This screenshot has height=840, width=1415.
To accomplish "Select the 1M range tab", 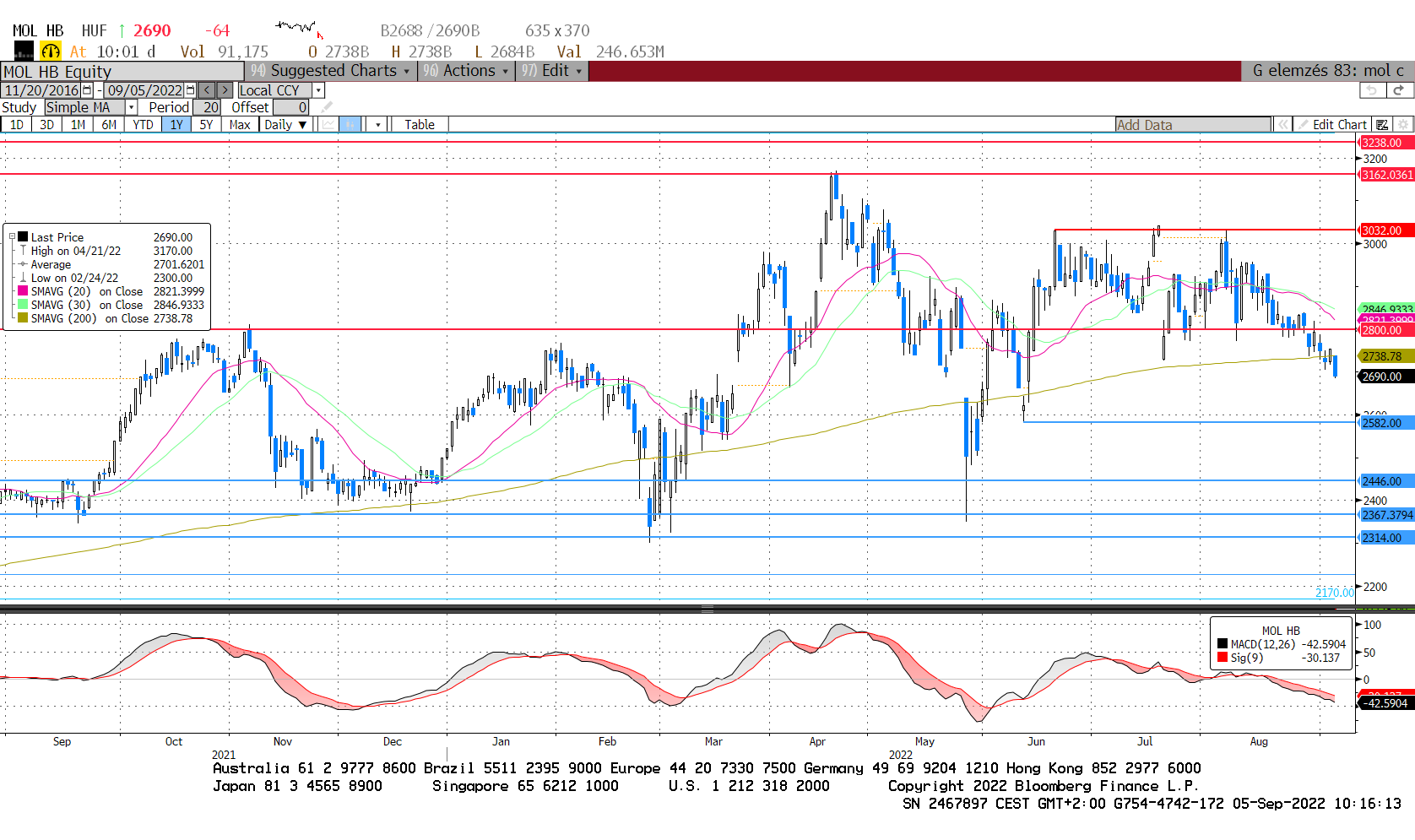I will point(78,124).
